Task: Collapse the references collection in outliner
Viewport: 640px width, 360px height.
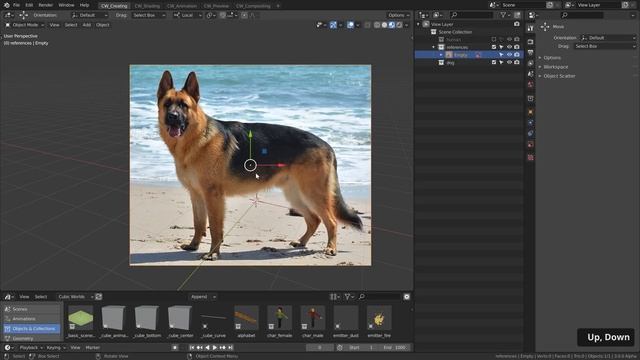Action: pyautogui.click(x=434, y=47)
